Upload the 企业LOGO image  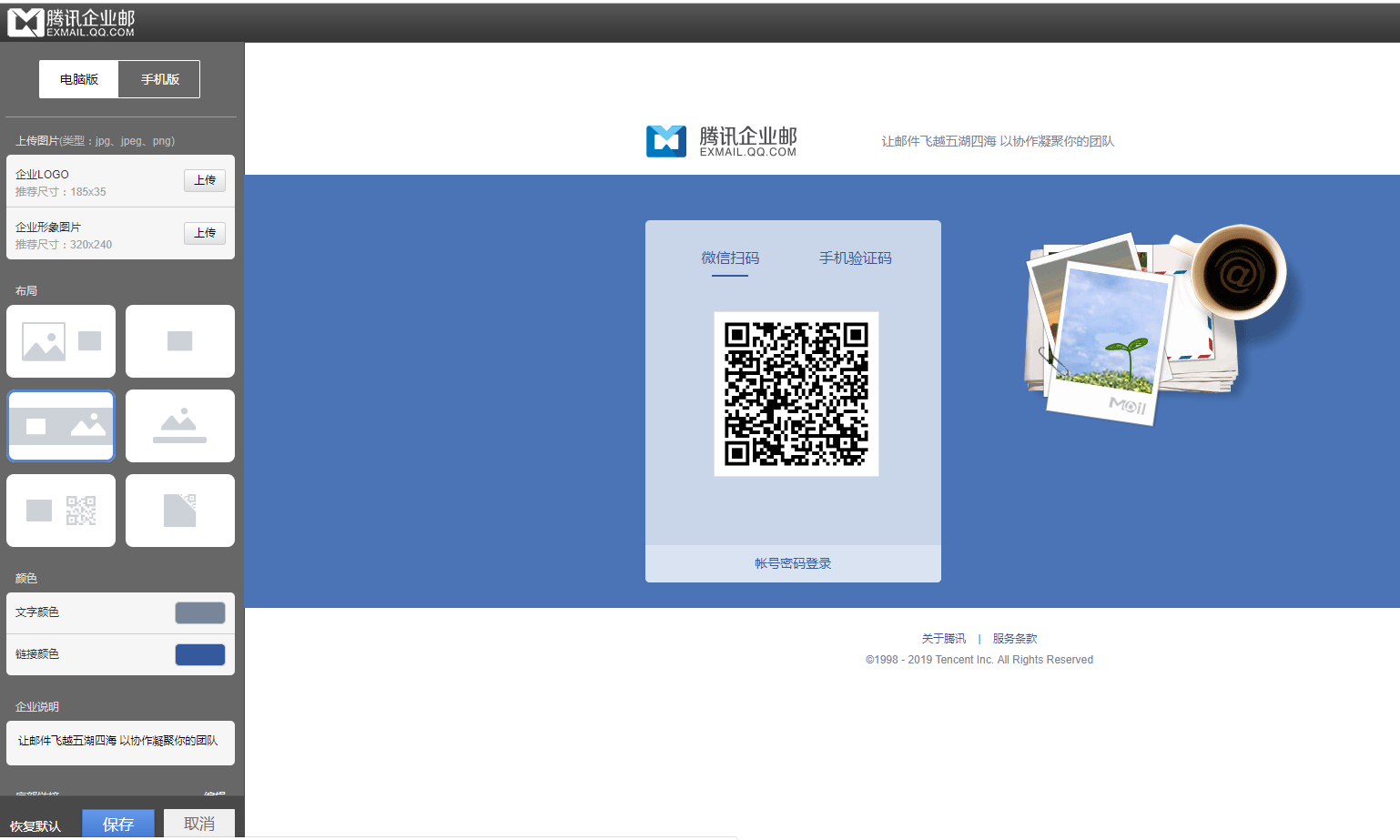(205, 180)
